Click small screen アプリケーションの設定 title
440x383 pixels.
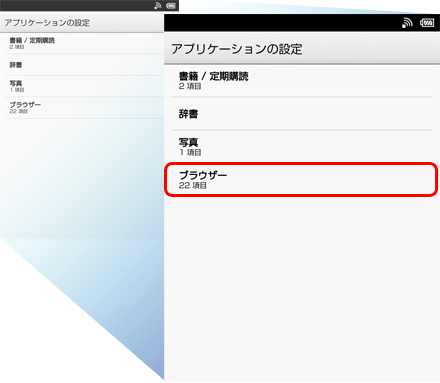tap(47, 23)
